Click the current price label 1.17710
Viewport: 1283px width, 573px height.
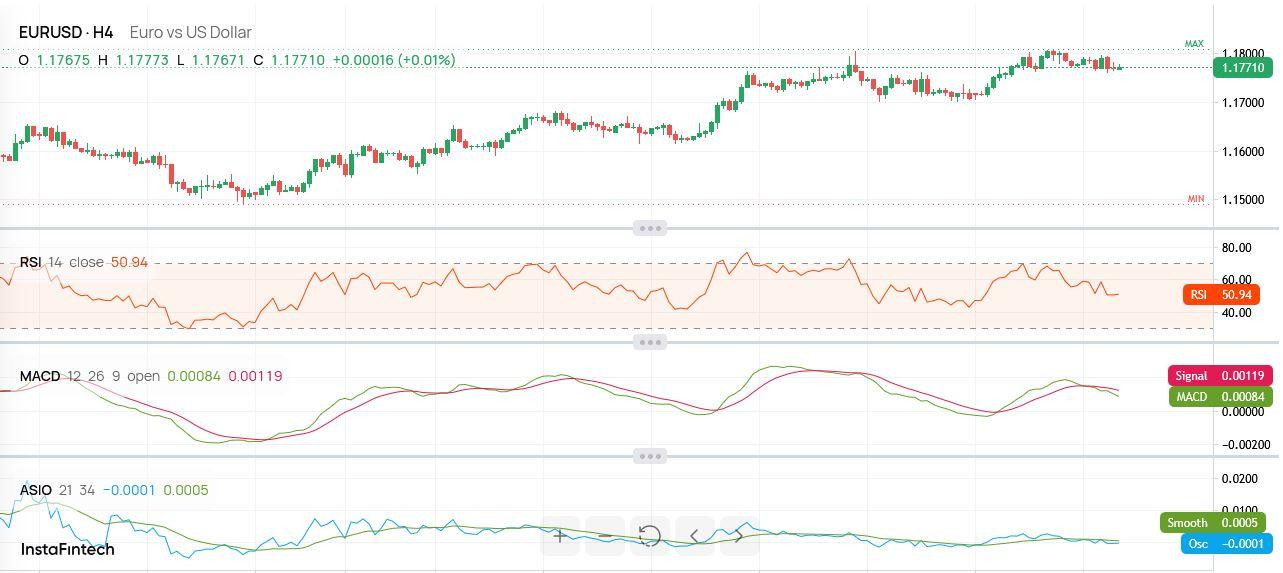click(1242, 68)
